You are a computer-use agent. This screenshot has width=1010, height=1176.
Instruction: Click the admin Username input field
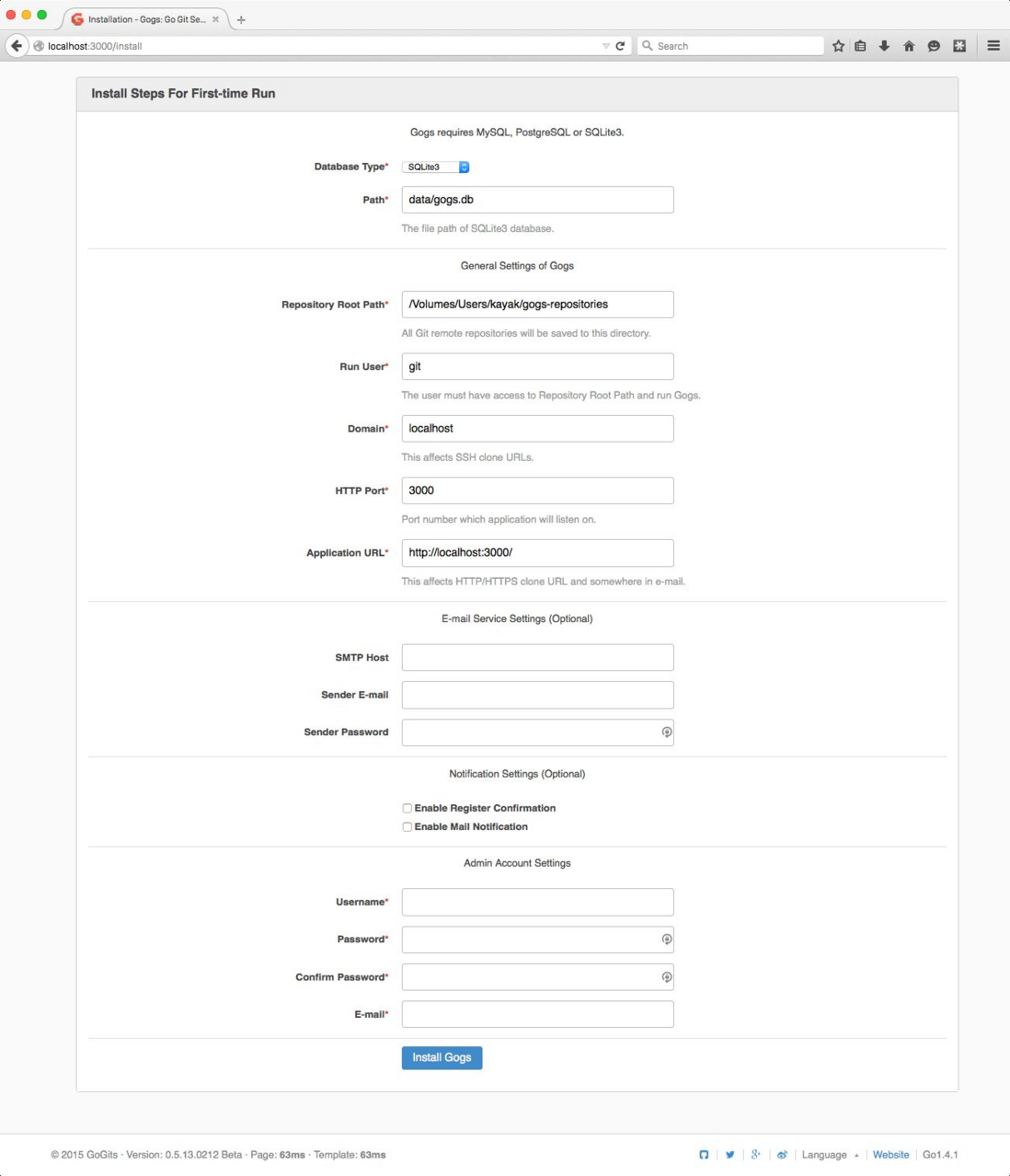(537, 902)
